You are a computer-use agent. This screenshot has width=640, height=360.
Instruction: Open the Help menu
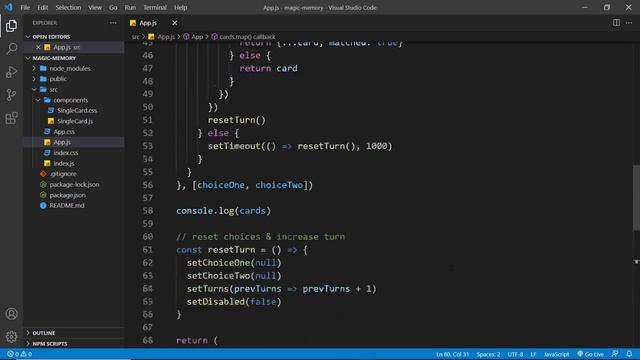coord(180,7)
